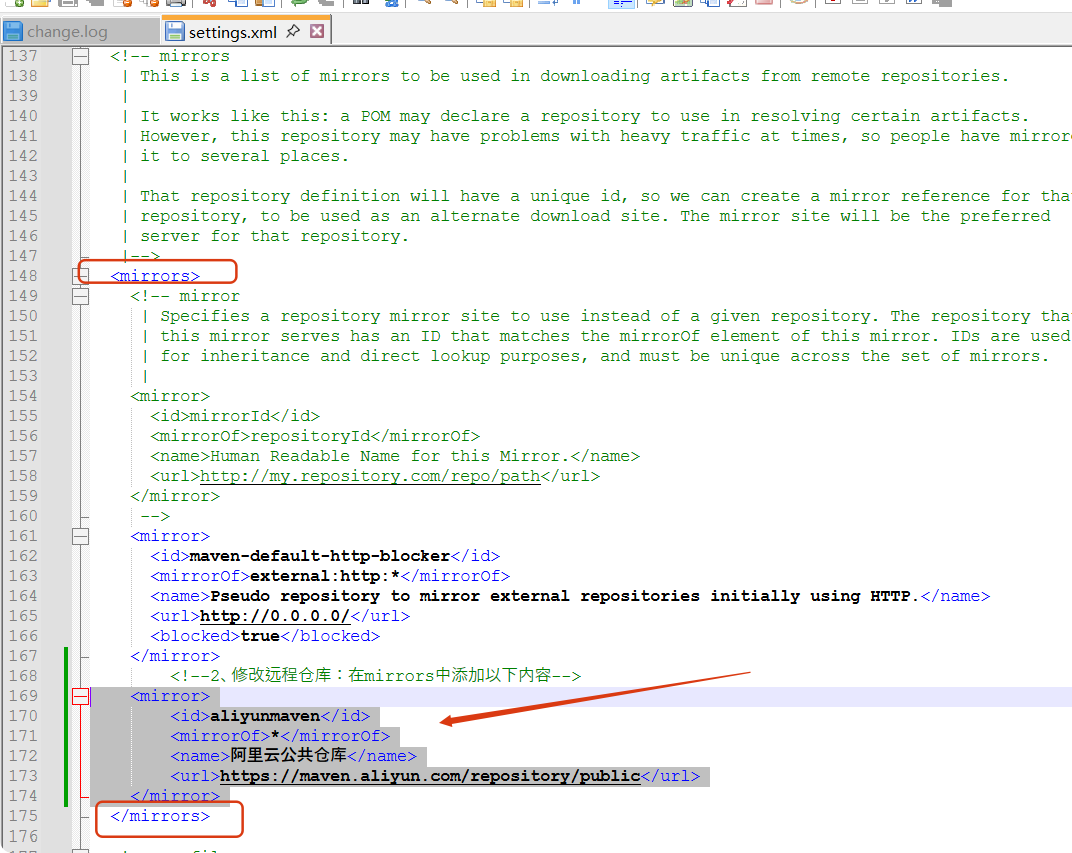The image size is (1072, 853).
Task: Click the <id>mirrorId</id> line
Action: tap(235, 416)
